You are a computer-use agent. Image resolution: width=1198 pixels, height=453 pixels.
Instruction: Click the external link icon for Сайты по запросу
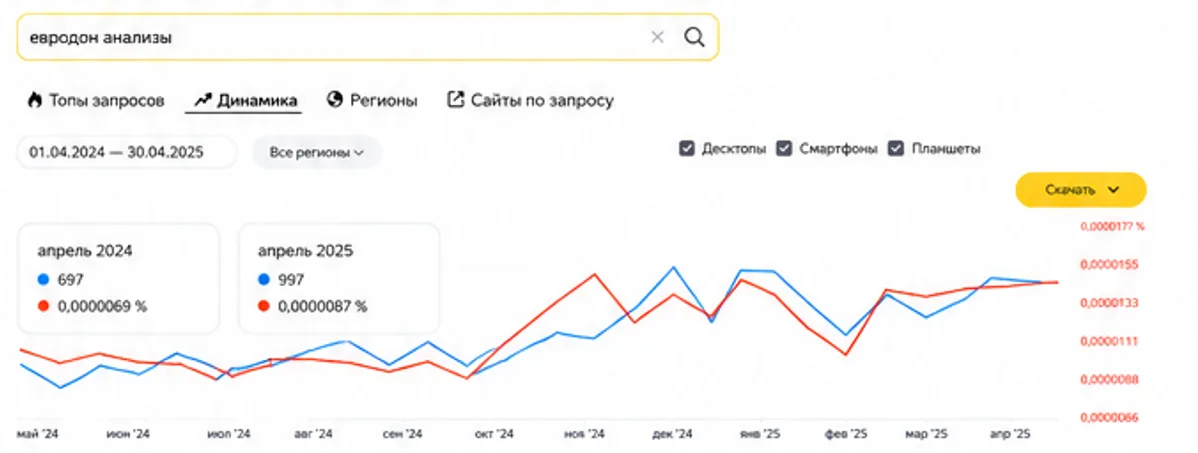(x=455, y=100)
